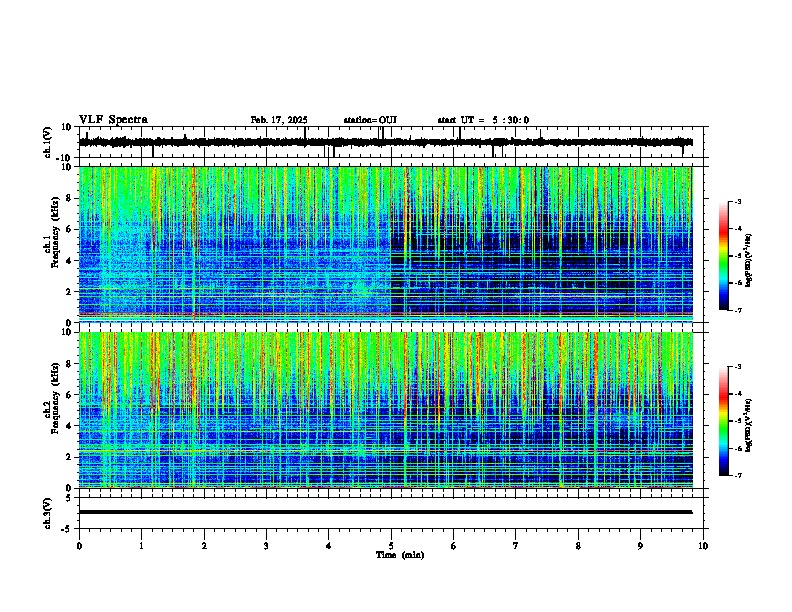Click the ch.2 color scale log PSD label

[x=748, y=425]
